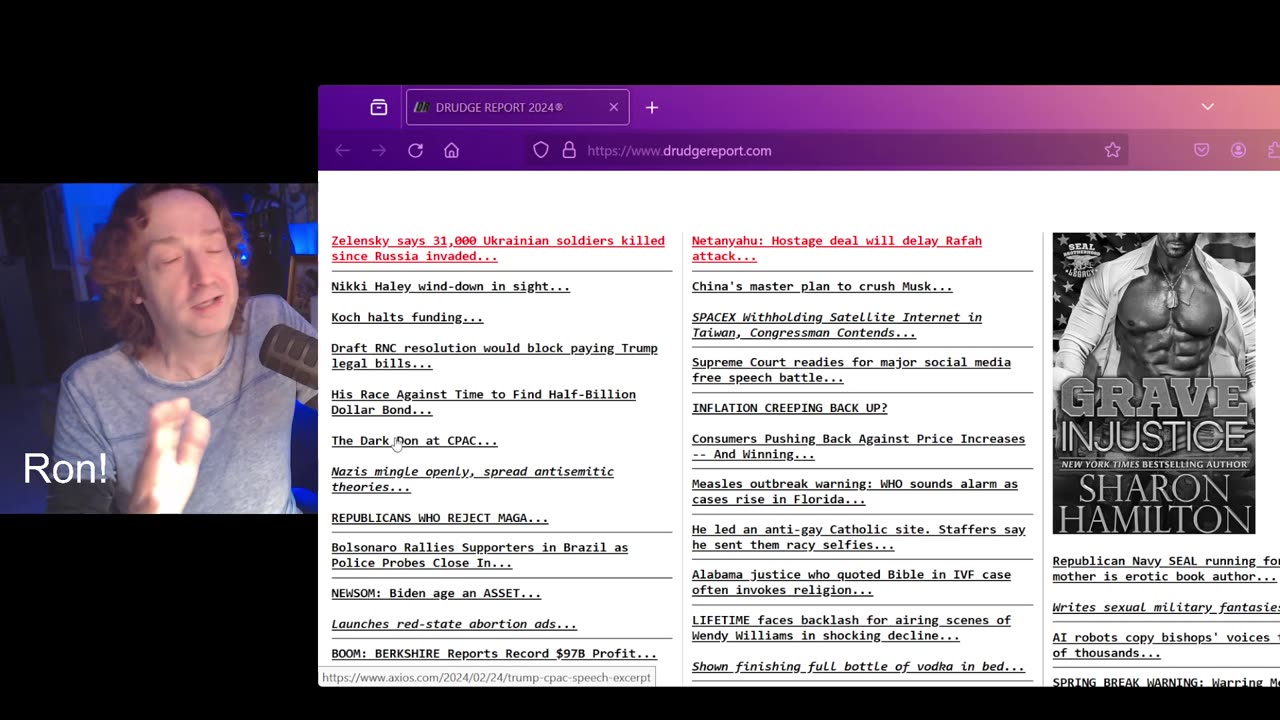Open Republican Navy SEAL erotic book author link
The image size is (1280, 720).
1166,569
